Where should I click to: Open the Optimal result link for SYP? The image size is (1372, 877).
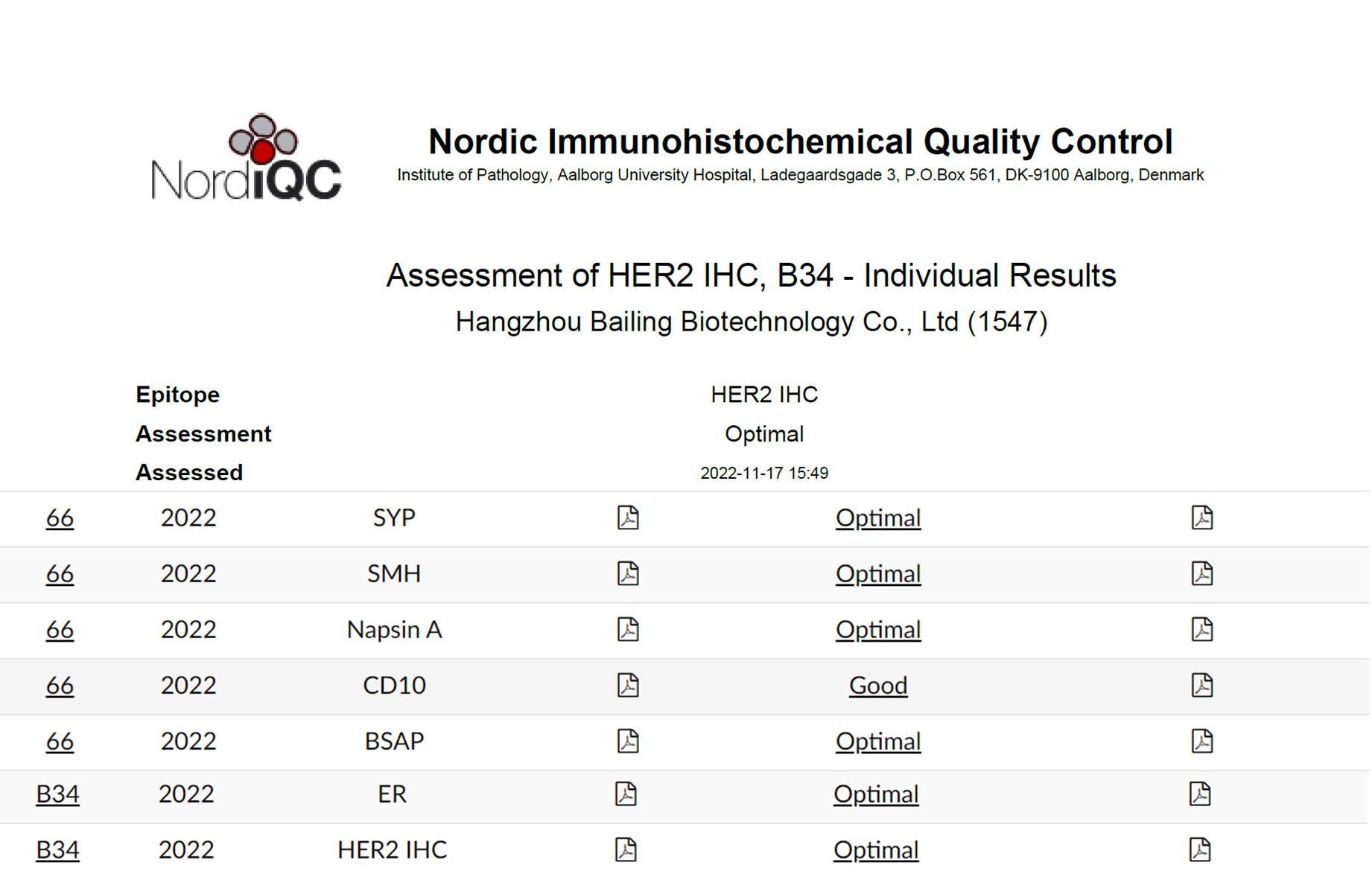pyautogui.click(x=877, y=517)
